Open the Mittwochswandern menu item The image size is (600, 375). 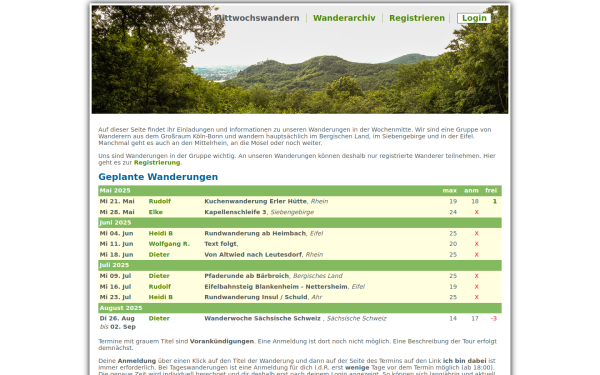click(x=257, y=18)
